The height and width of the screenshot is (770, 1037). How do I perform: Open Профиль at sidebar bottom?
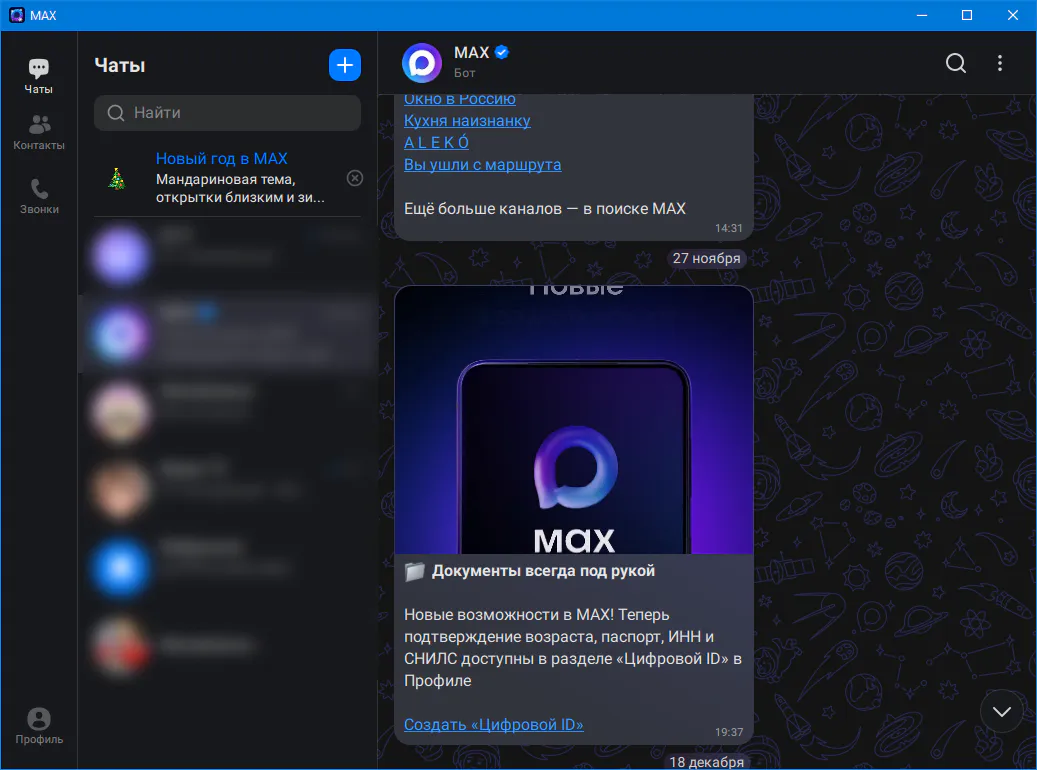point(39,726)
